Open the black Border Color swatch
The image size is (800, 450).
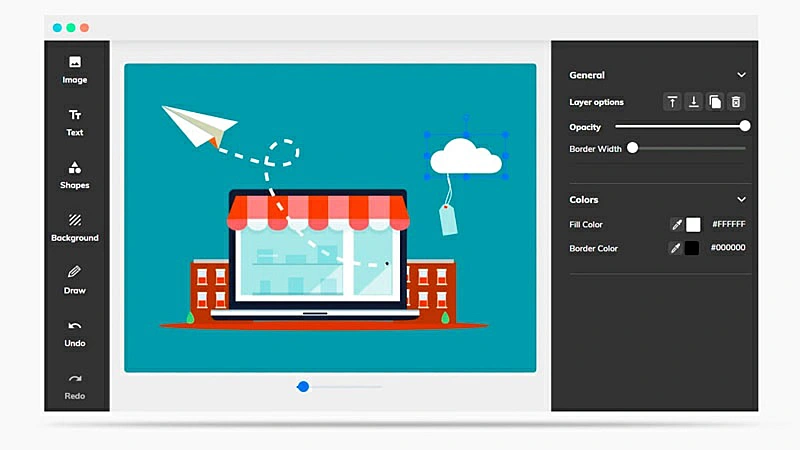692,248
